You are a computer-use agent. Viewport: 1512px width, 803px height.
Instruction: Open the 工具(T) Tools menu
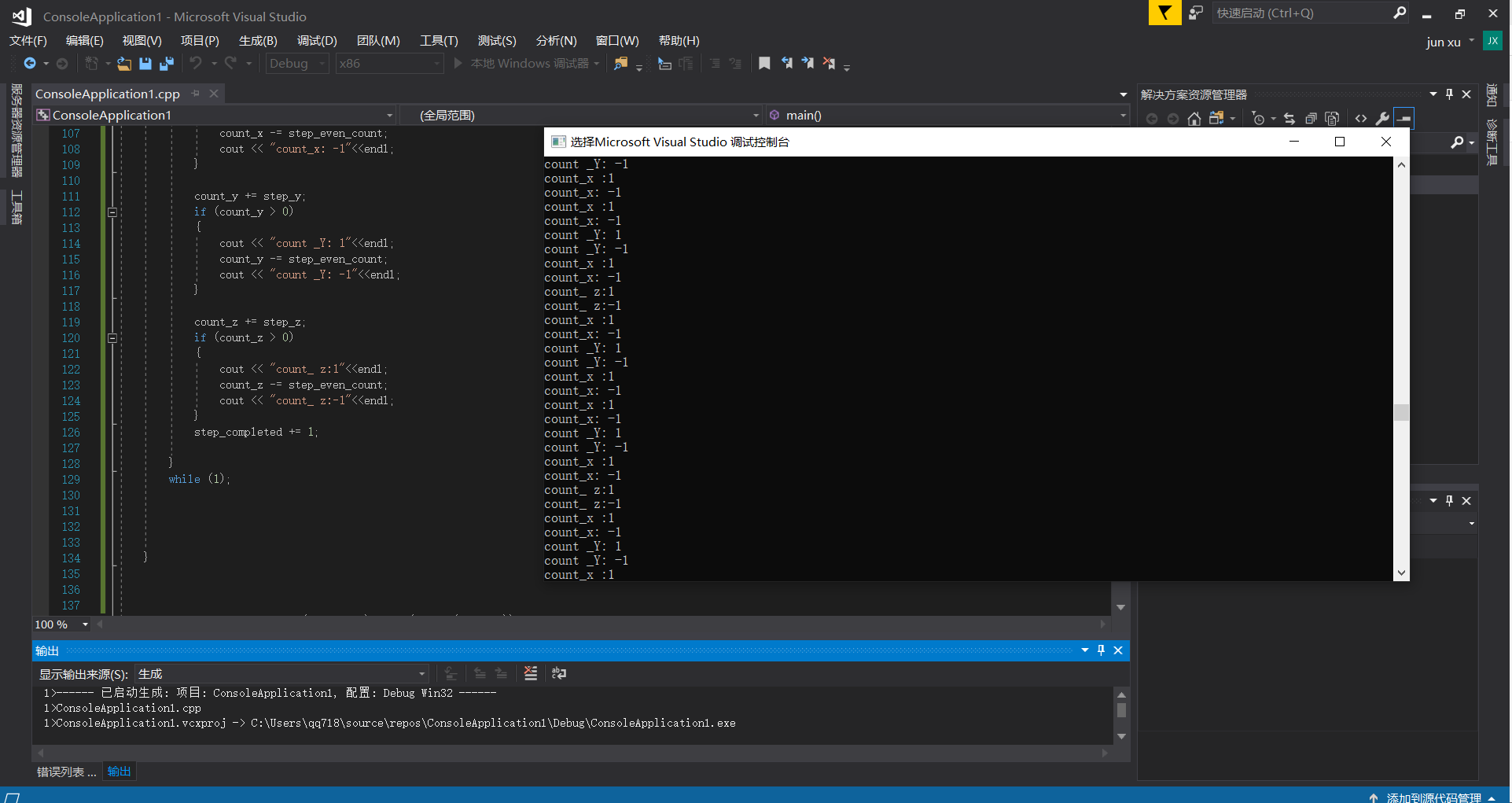coord(439,41)
